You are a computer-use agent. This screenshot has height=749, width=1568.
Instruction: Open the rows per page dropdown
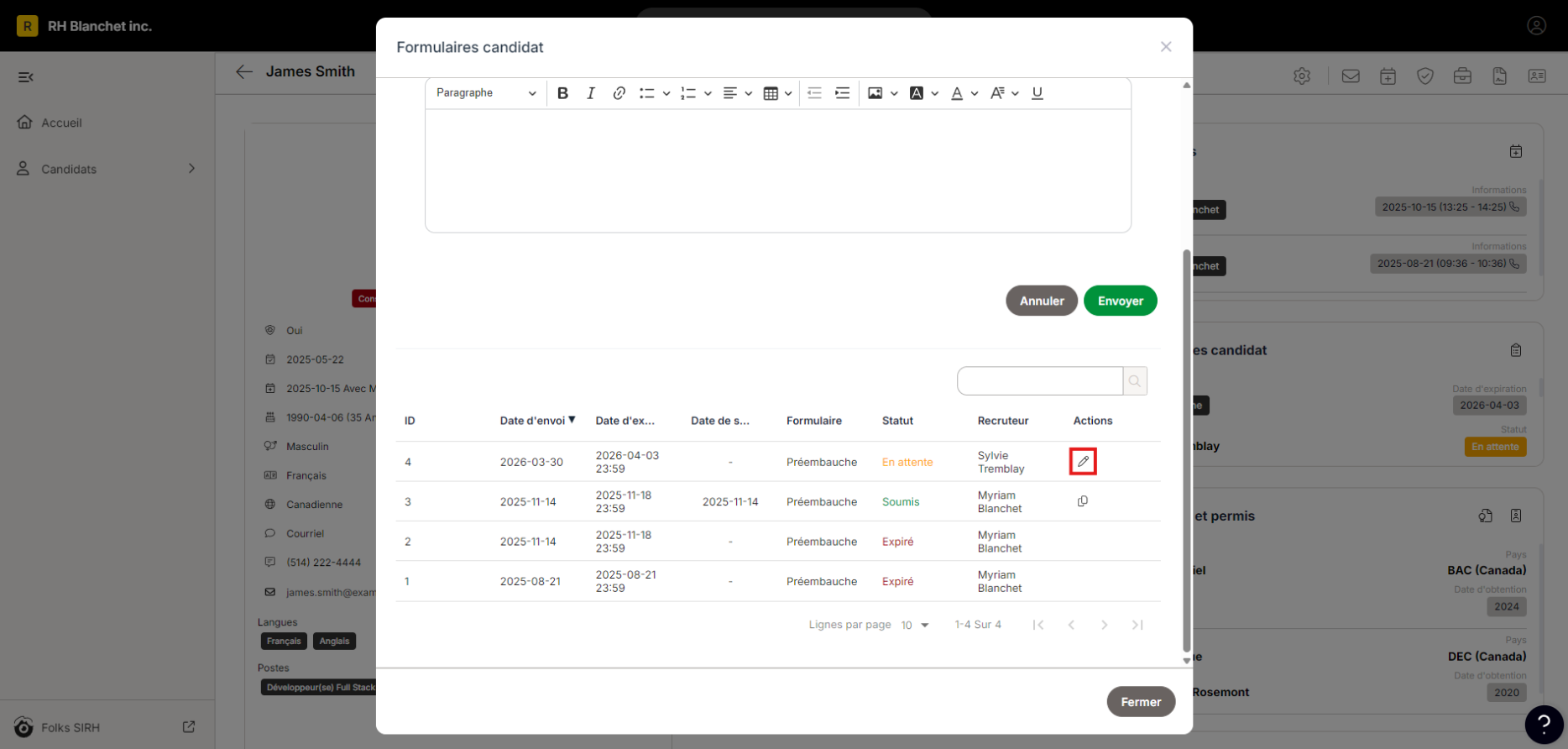(915, 625)
